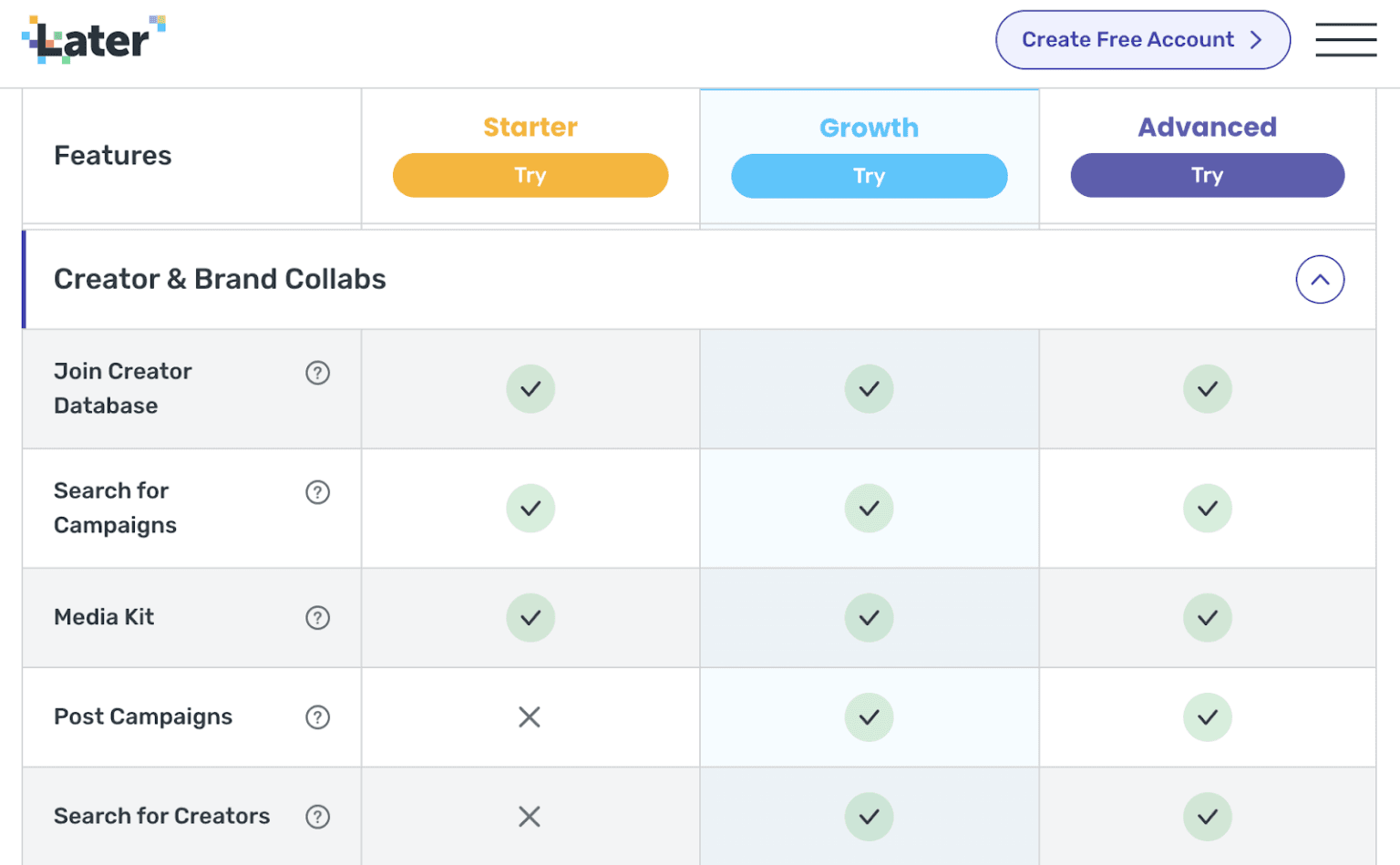
Task: Click the question mark beside Search for Creators
Action: click(317, 817)
